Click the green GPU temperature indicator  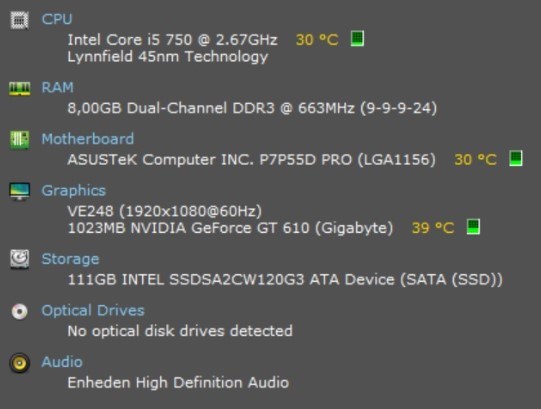click(x=473, y=227)
